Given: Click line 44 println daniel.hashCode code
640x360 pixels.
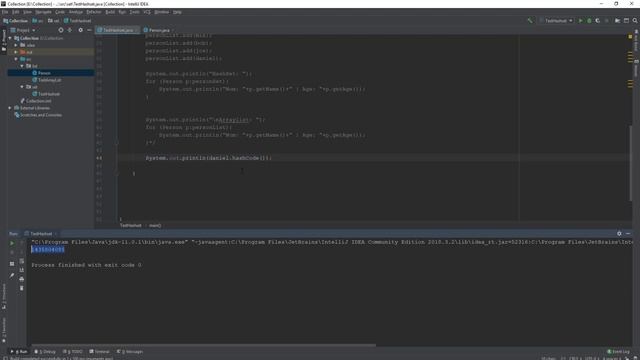Looking at the screenshot, I should coord(208,158).
